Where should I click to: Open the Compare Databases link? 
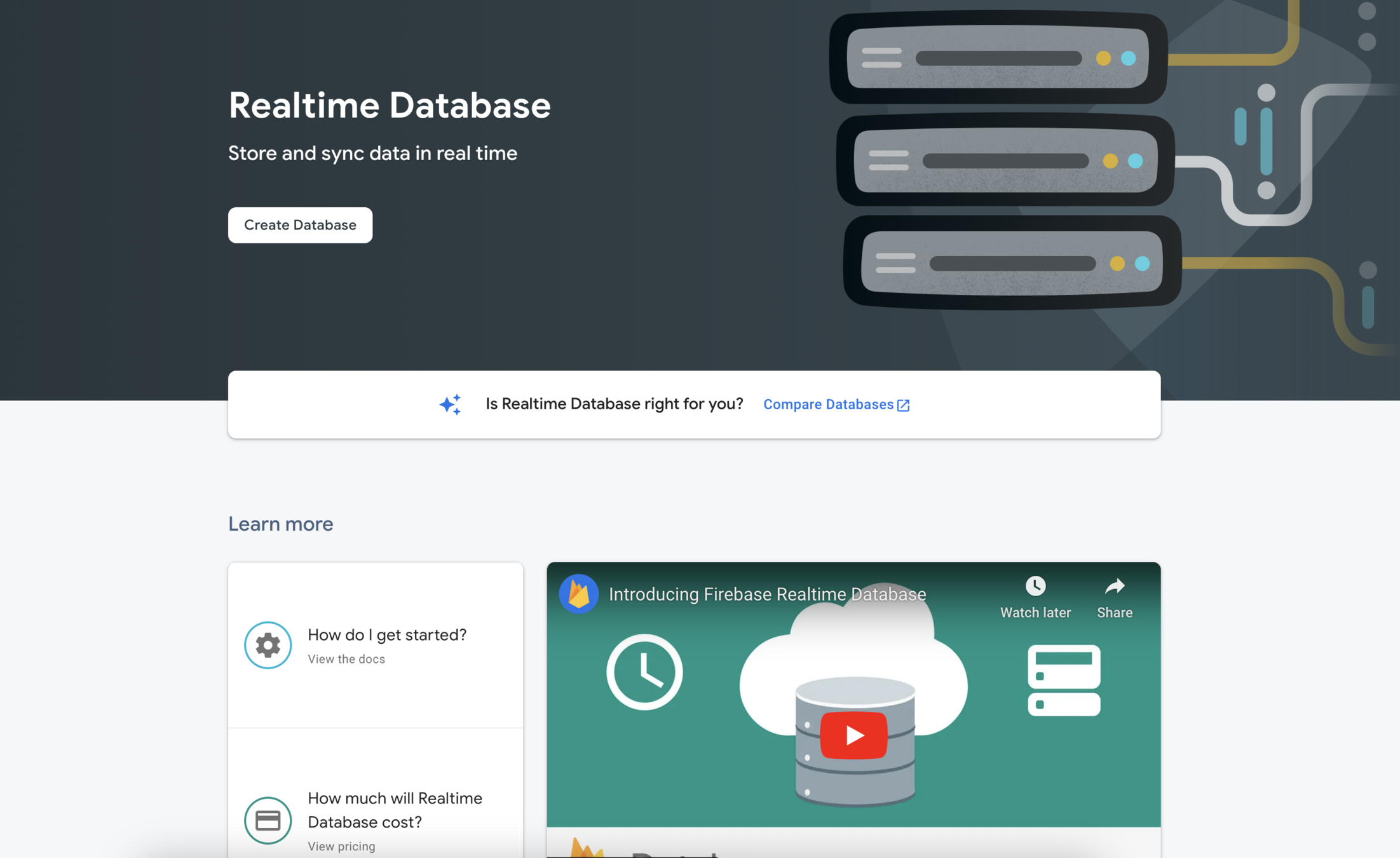tap(827, 404)
